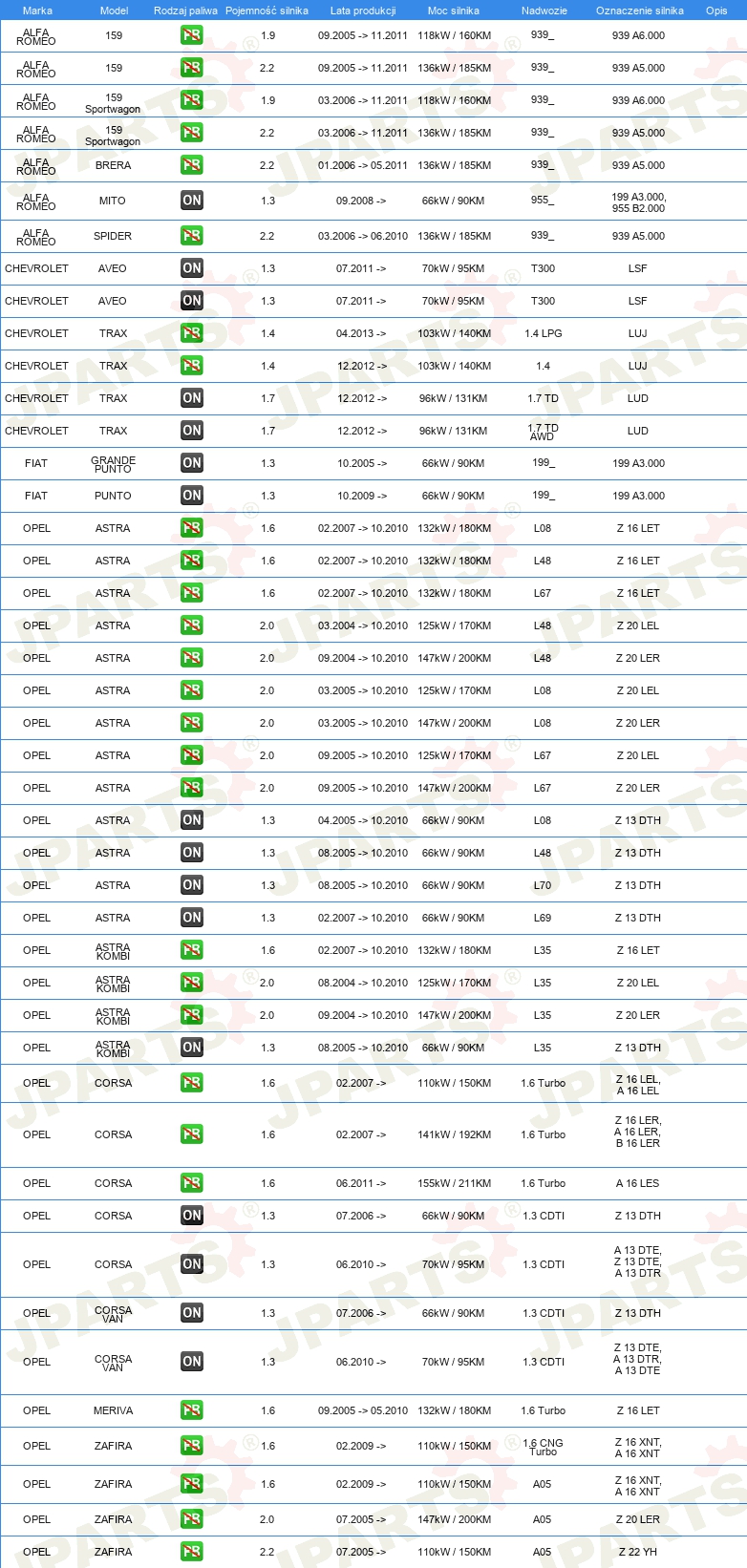Click production years '09.2005 -> 05.2010'
The width and height of the screenshot is (747, 1568).
363,1410
